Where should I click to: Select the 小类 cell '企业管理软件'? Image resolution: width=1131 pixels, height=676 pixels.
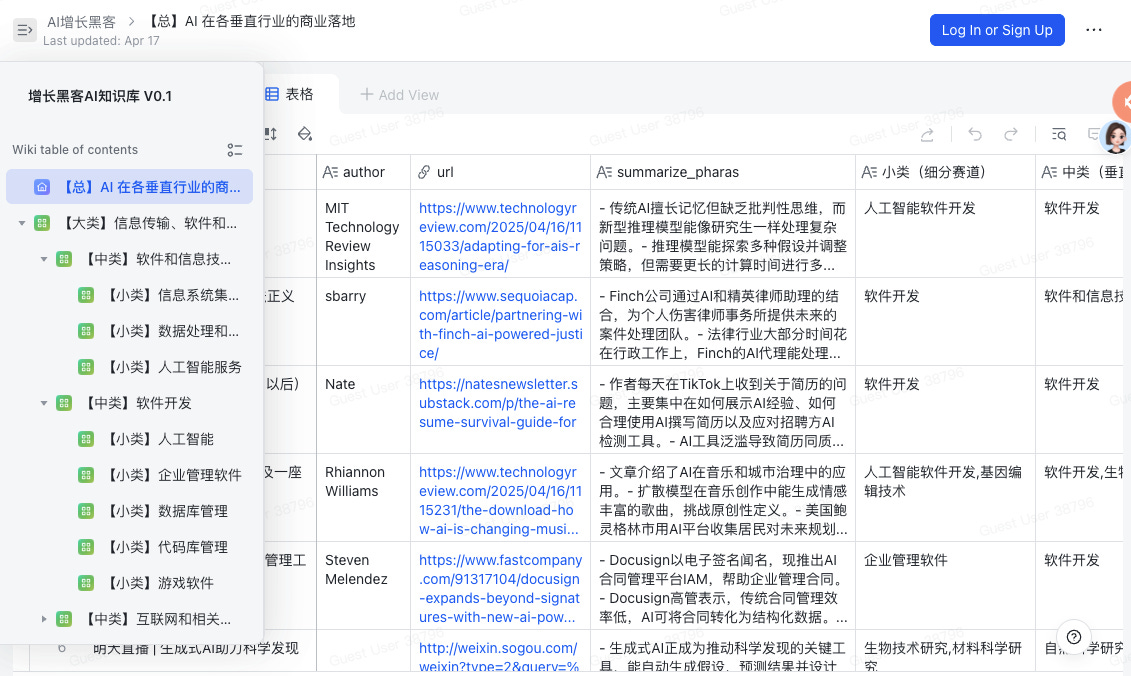pyautogui.click(x=946, y=586)
